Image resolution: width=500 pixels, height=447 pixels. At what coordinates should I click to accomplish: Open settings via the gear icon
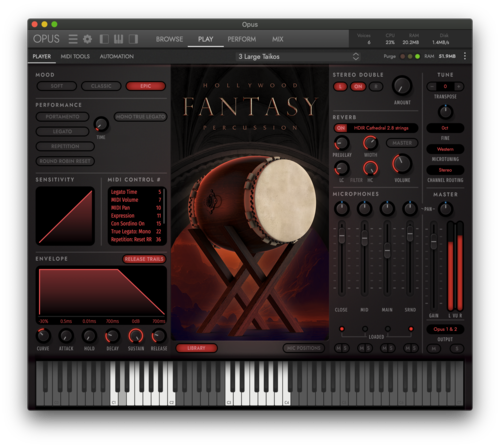click(x=87, y=39)
